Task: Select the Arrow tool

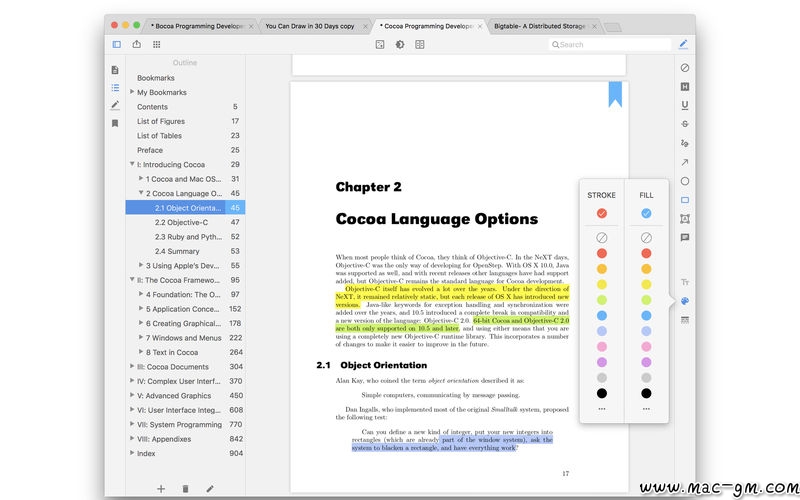Action: [685, 162]
